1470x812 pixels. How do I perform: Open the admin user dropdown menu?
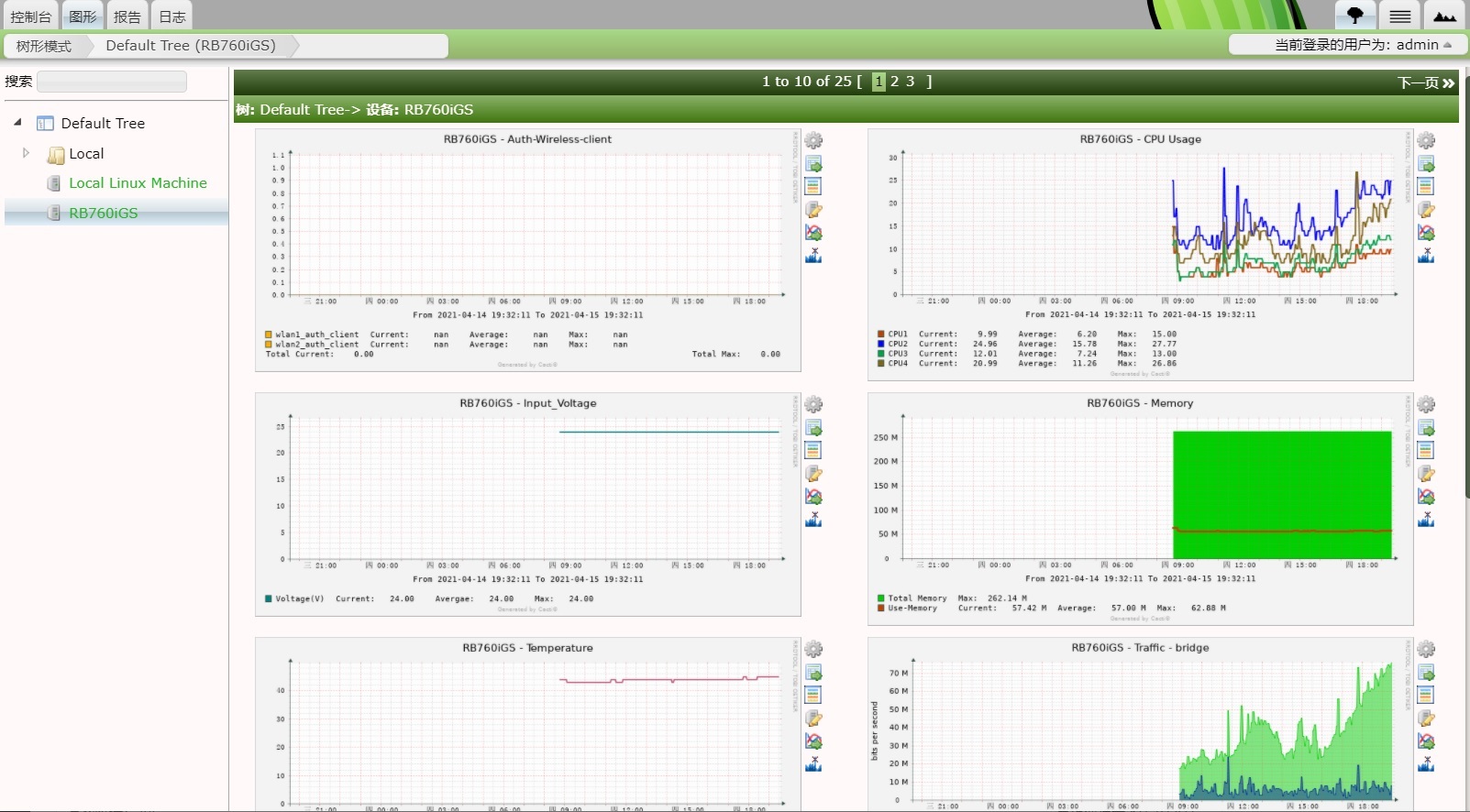point(1348,45)
